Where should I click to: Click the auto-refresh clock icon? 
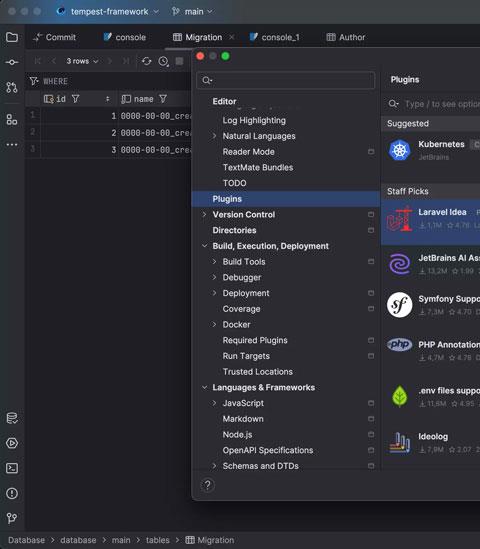[164, 61]
